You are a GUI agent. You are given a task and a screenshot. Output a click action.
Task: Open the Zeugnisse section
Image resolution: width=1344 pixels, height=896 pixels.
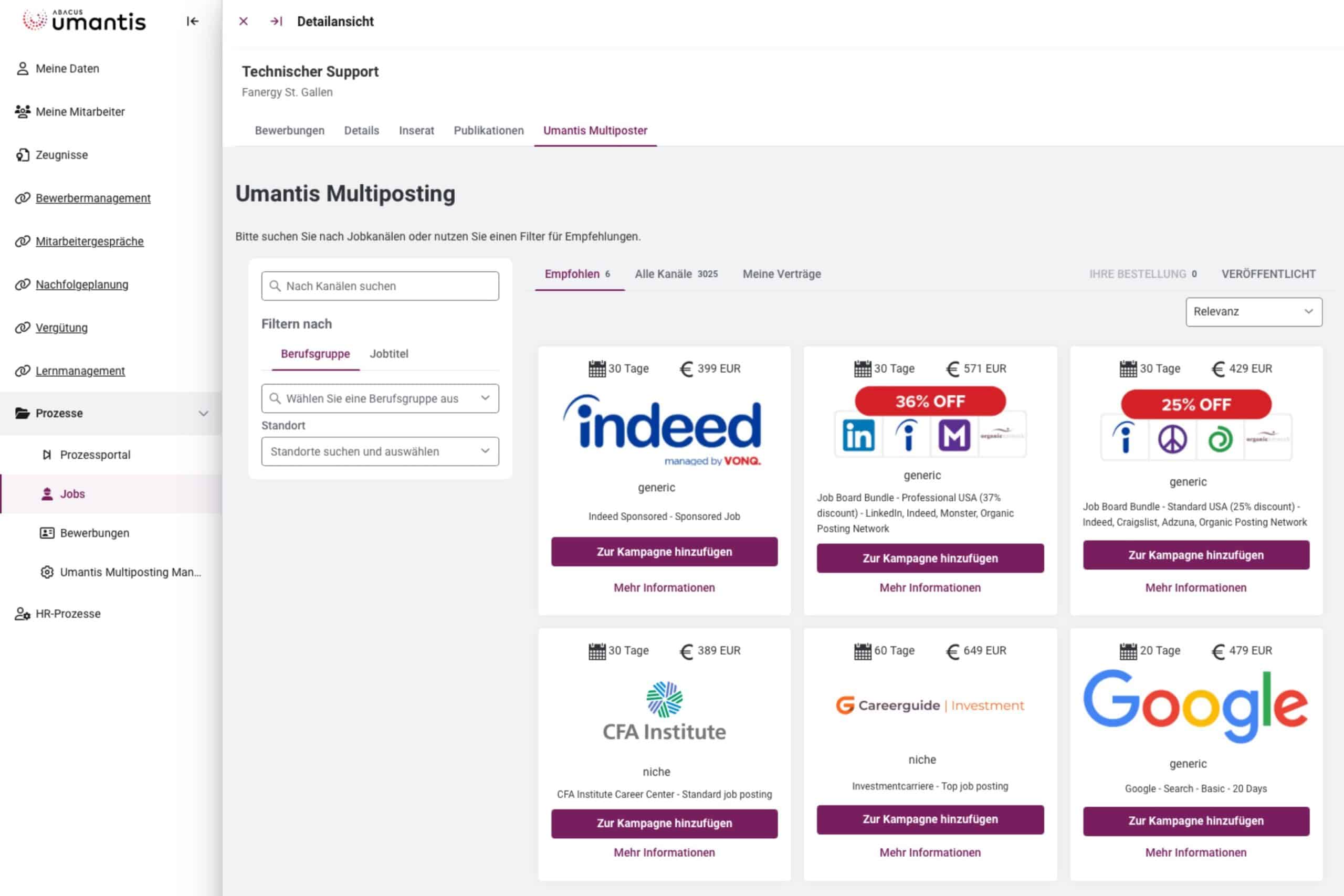[62, 155]
